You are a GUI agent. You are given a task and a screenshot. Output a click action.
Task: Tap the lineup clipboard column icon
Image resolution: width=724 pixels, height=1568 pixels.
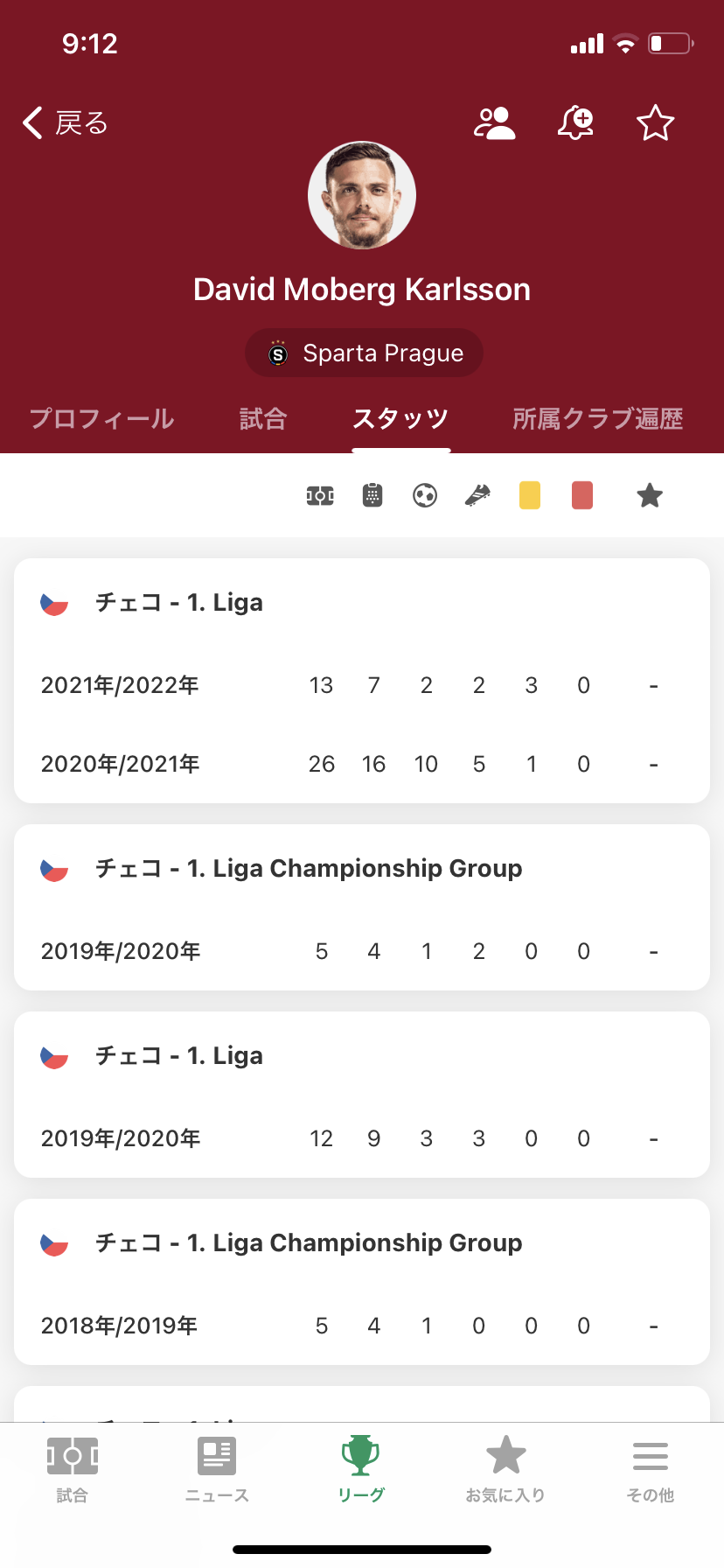coord(372,496)
